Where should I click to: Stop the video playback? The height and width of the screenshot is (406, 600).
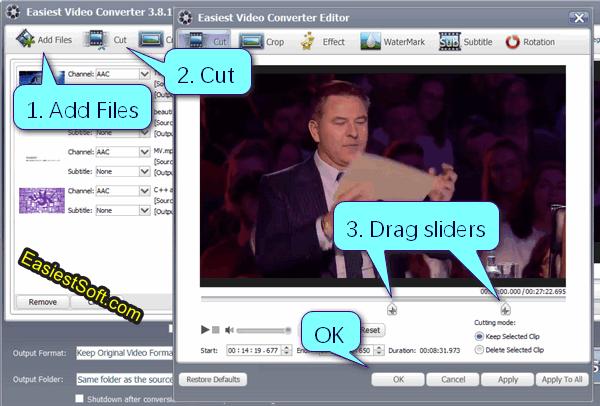tap(216, 329)
